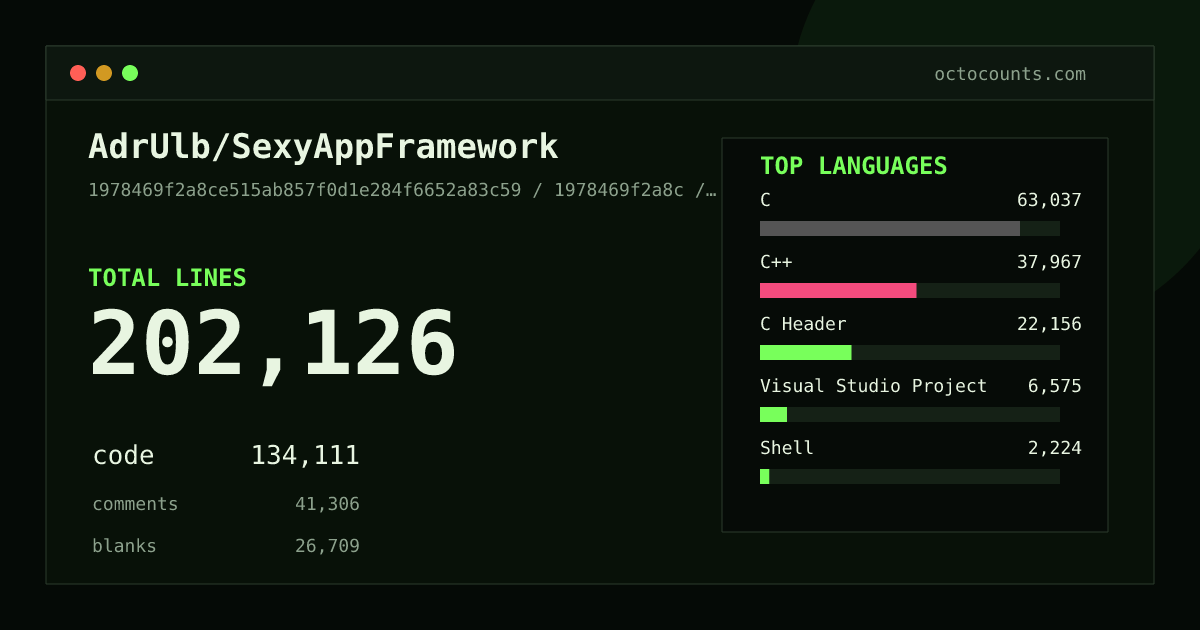
Task: Click the C Header language label
Action: click(803, 324)
